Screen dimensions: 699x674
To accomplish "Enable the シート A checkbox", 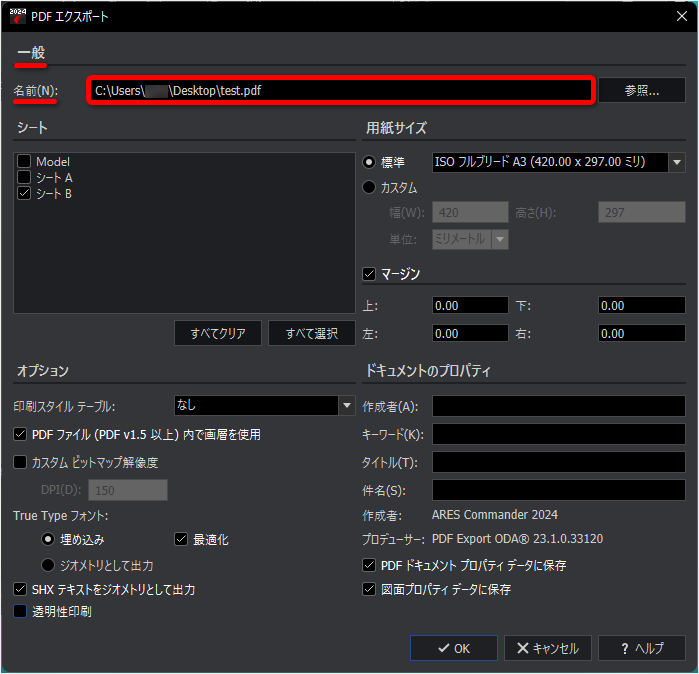I will (x=24, y=177).
